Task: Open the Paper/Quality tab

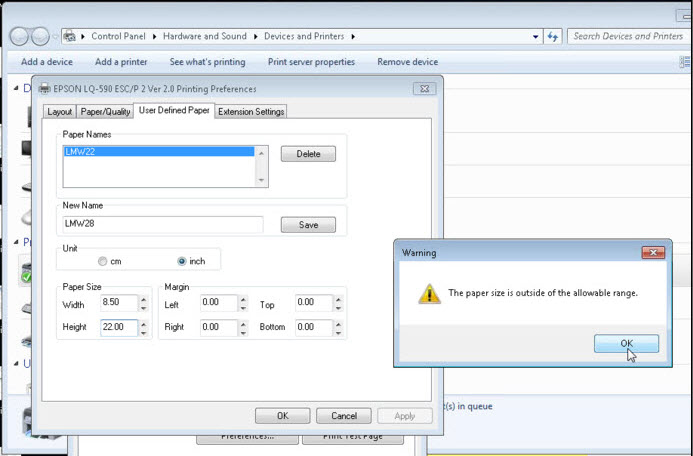Action: pyautogui.click(x=106, y=112)
